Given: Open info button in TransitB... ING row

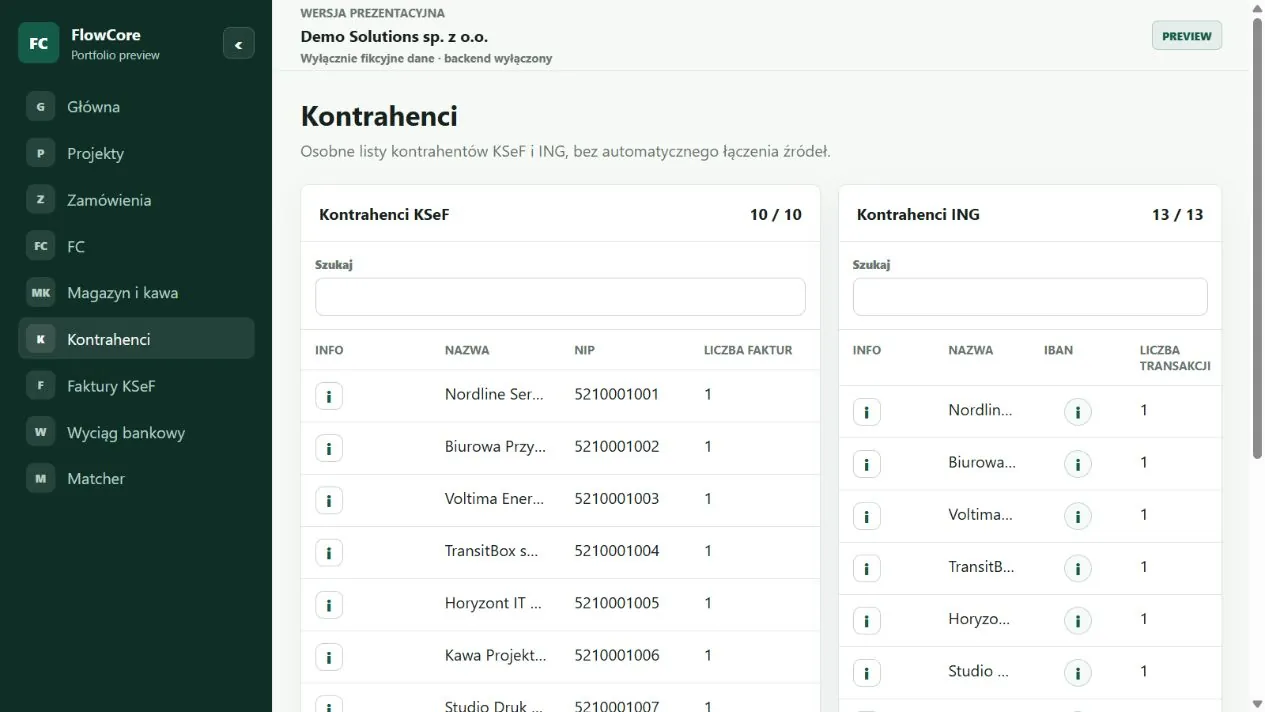Looking at the screenshot, I should pos(866,568).
